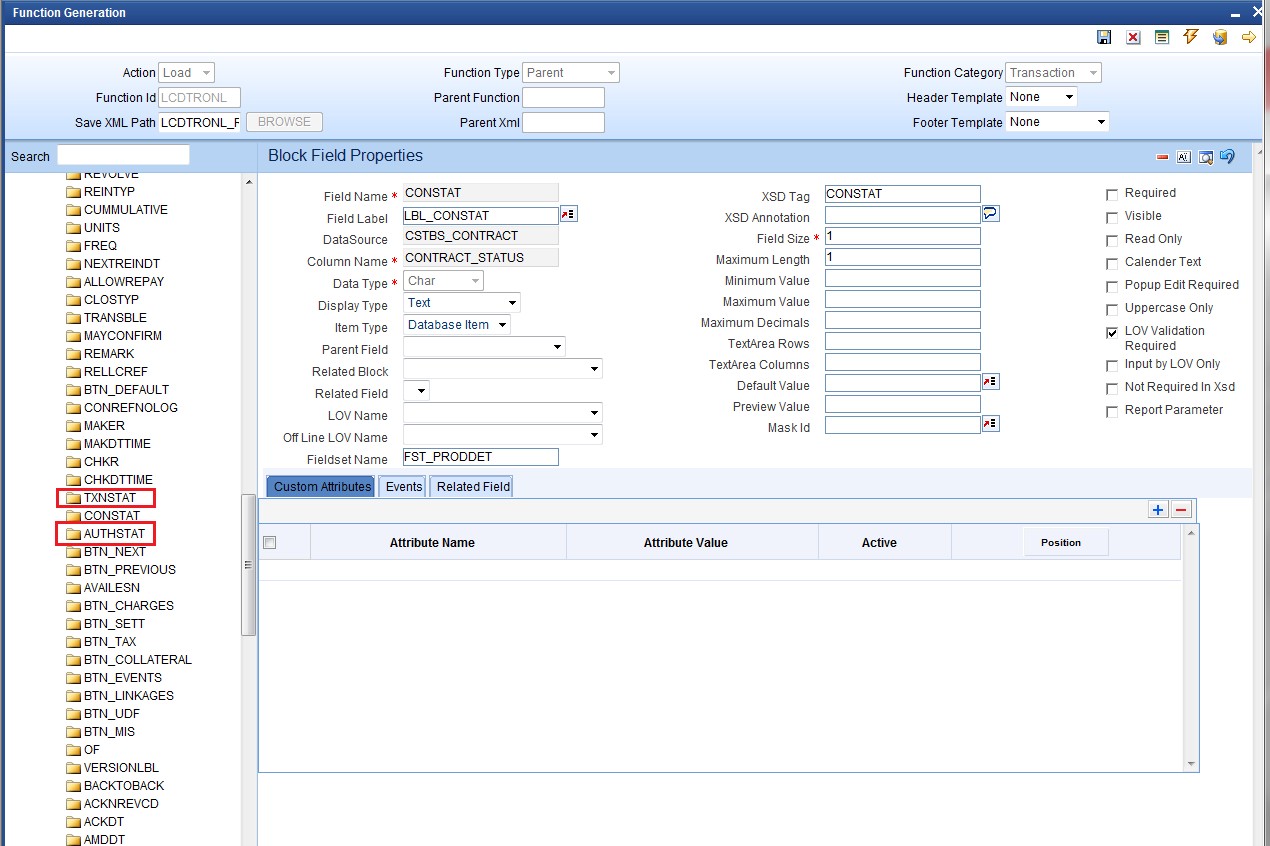Click the BROWSE button
The width and height of the screenshot is (1270, 846).
pos(284,122)
